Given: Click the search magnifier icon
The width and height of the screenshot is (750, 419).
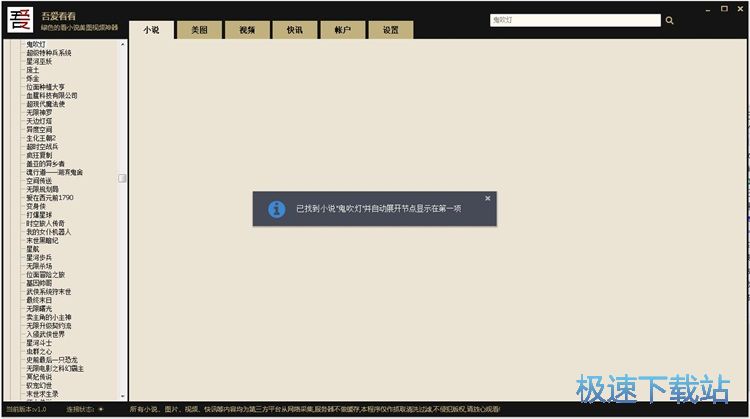Looking at the screenshot, I should tap(669, 20).
